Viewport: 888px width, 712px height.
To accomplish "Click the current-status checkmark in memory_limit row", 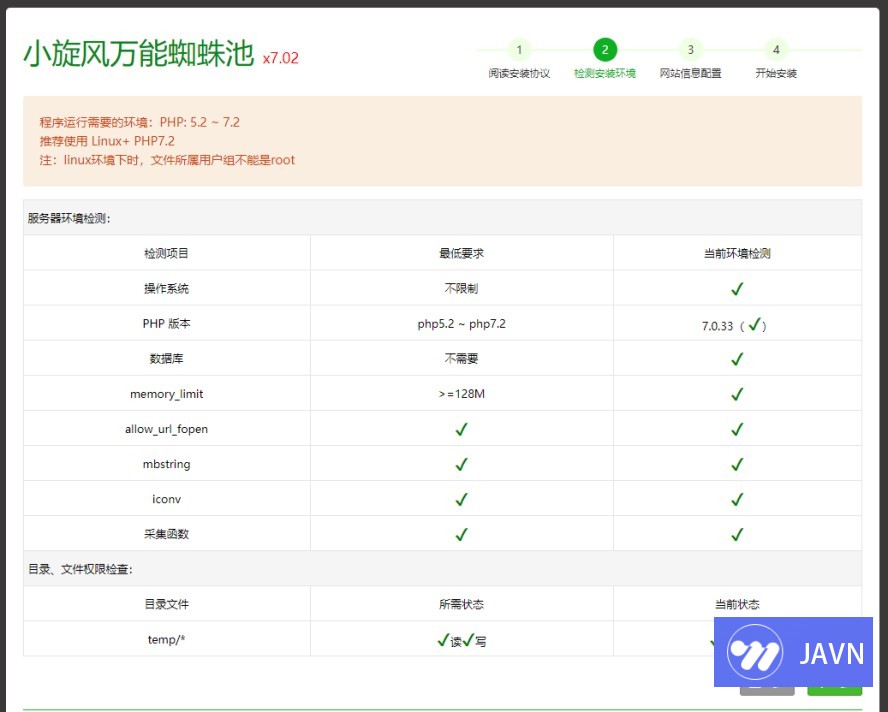I will [737, 394].
